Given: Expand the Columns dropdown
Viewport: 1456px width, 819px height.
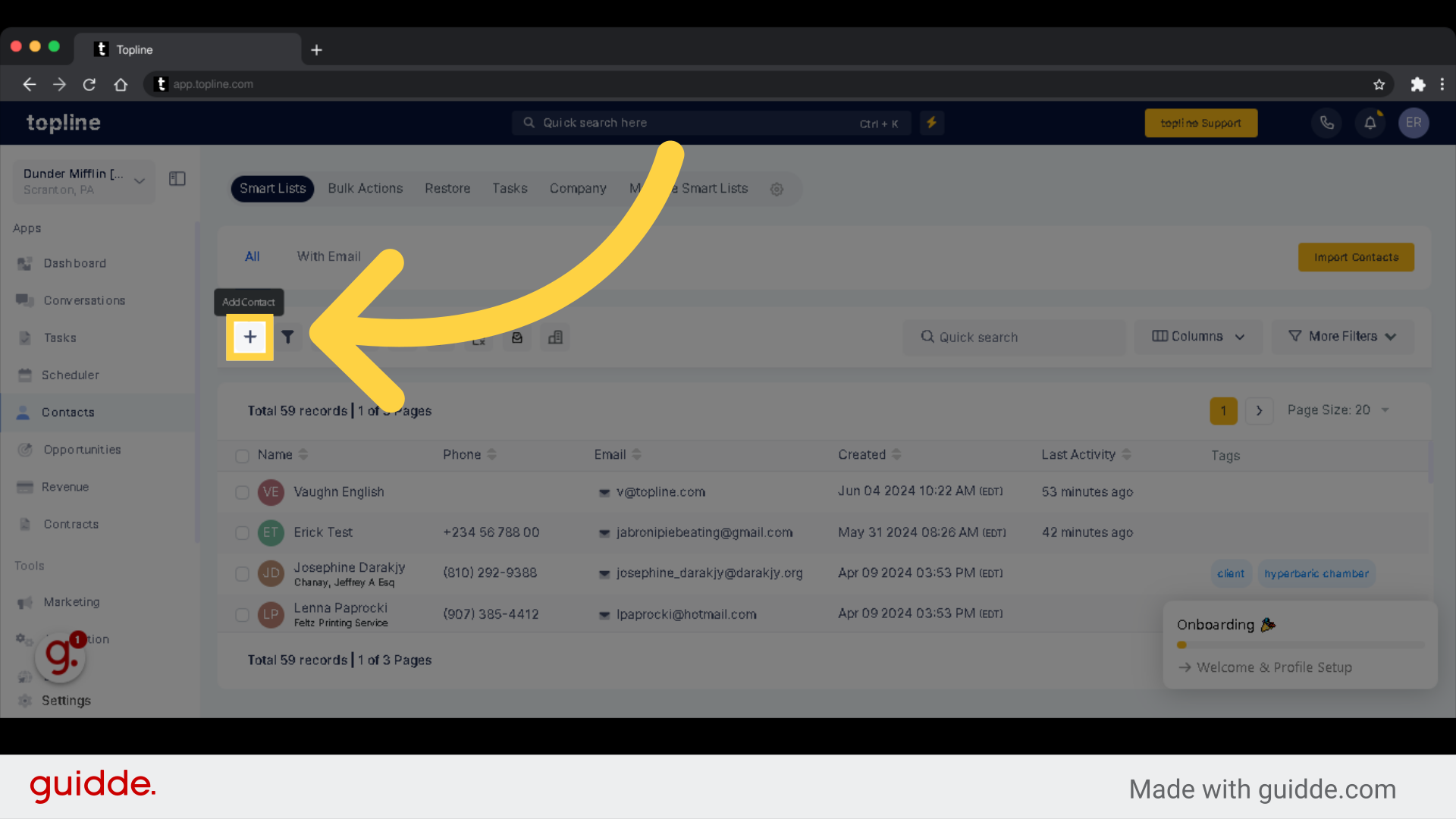Looking at the screenshot, I should click(x=1198, y=336).
